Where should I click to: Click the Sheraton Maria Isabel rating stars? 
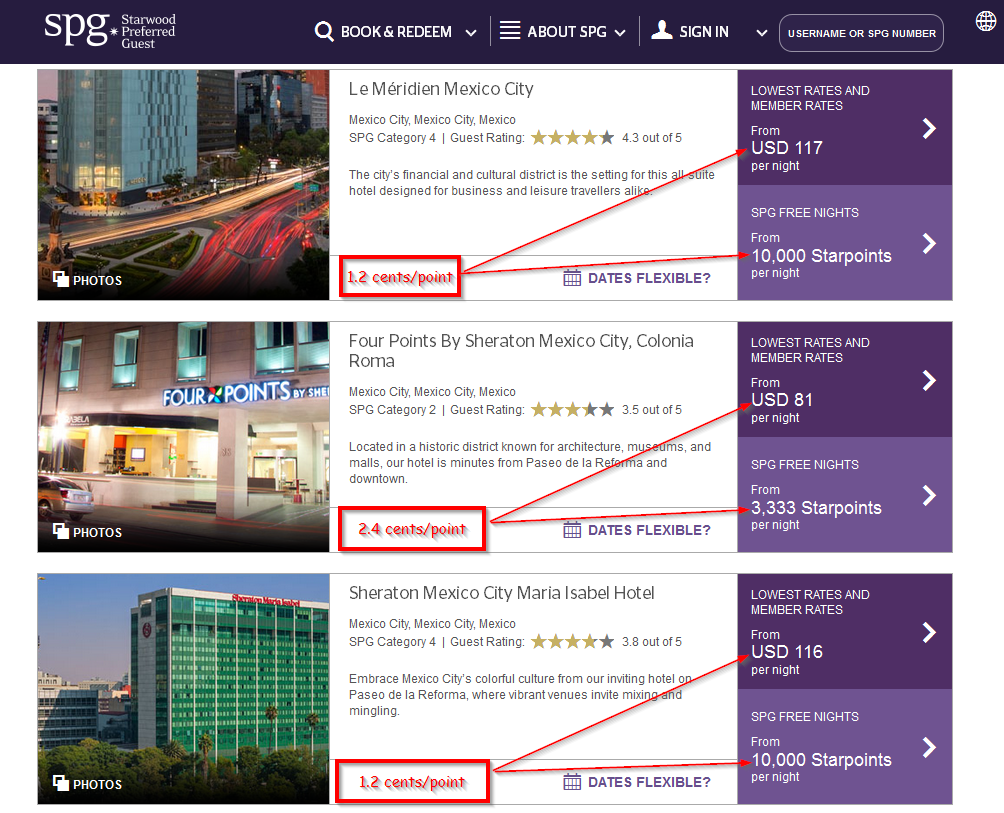pos(572,641)
